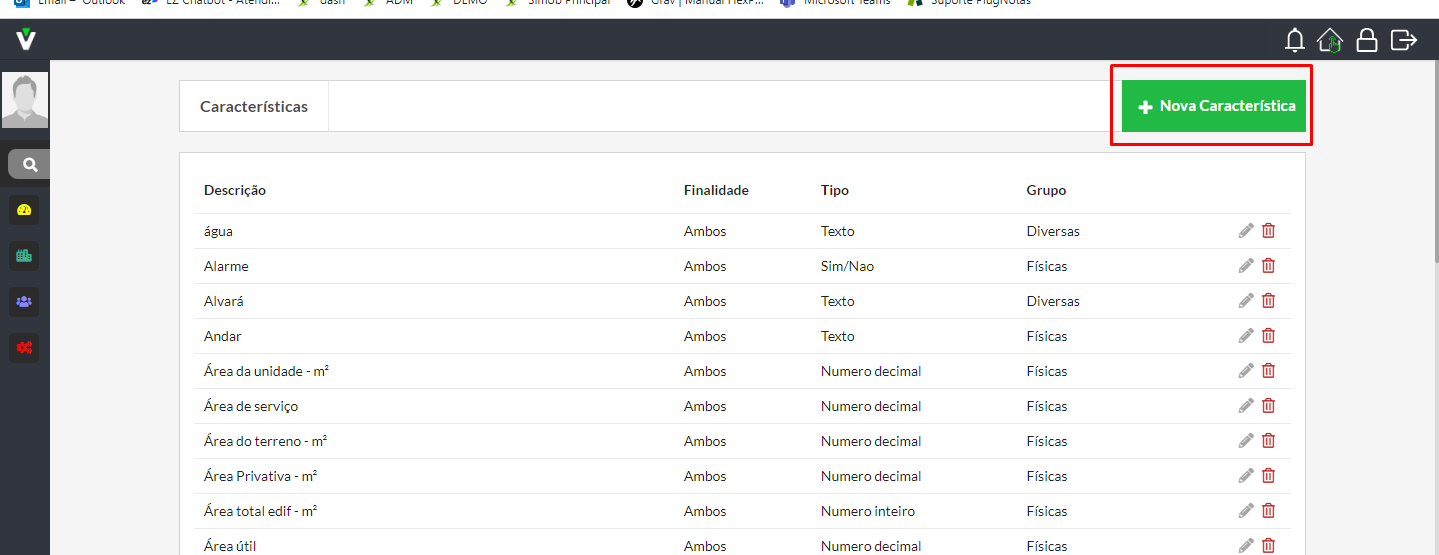Click the Alarme description cell
The width and height of the screenshot is (1439, 555).
point(226,266)
